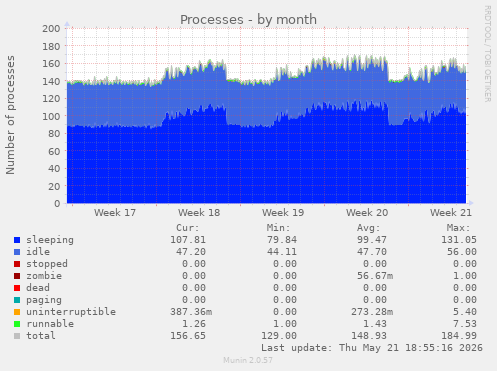Click uninterruptible current value 387.36m
Screen dimensions: 497x371
click(191, 312)
